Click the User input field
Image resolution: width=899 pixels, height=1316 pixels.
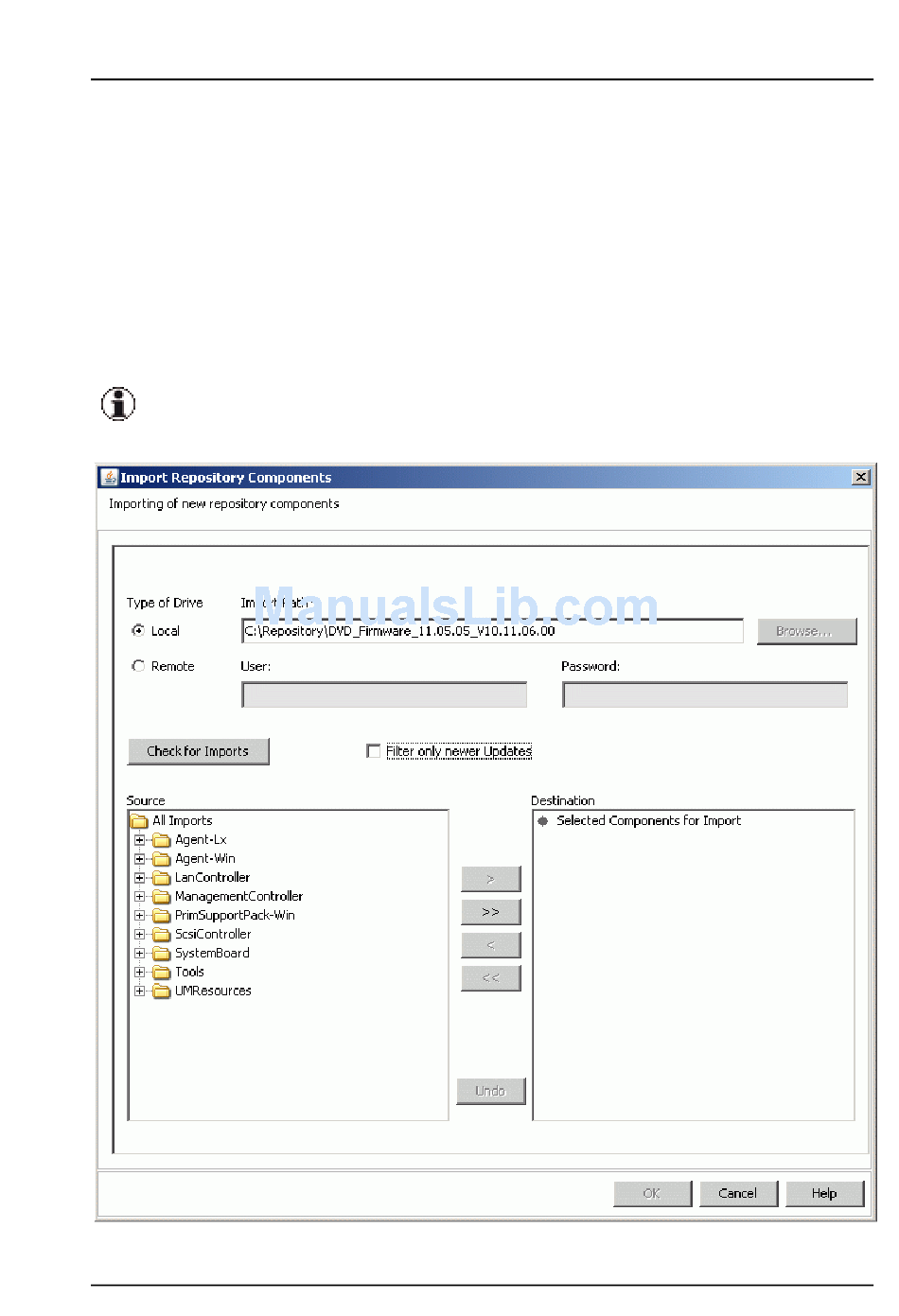point(384,694)
